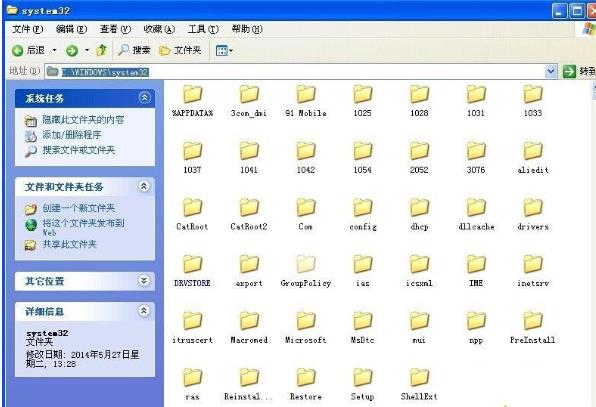
Task: Click the system32 title bar folder icon
Action: [x=12, y=10]
